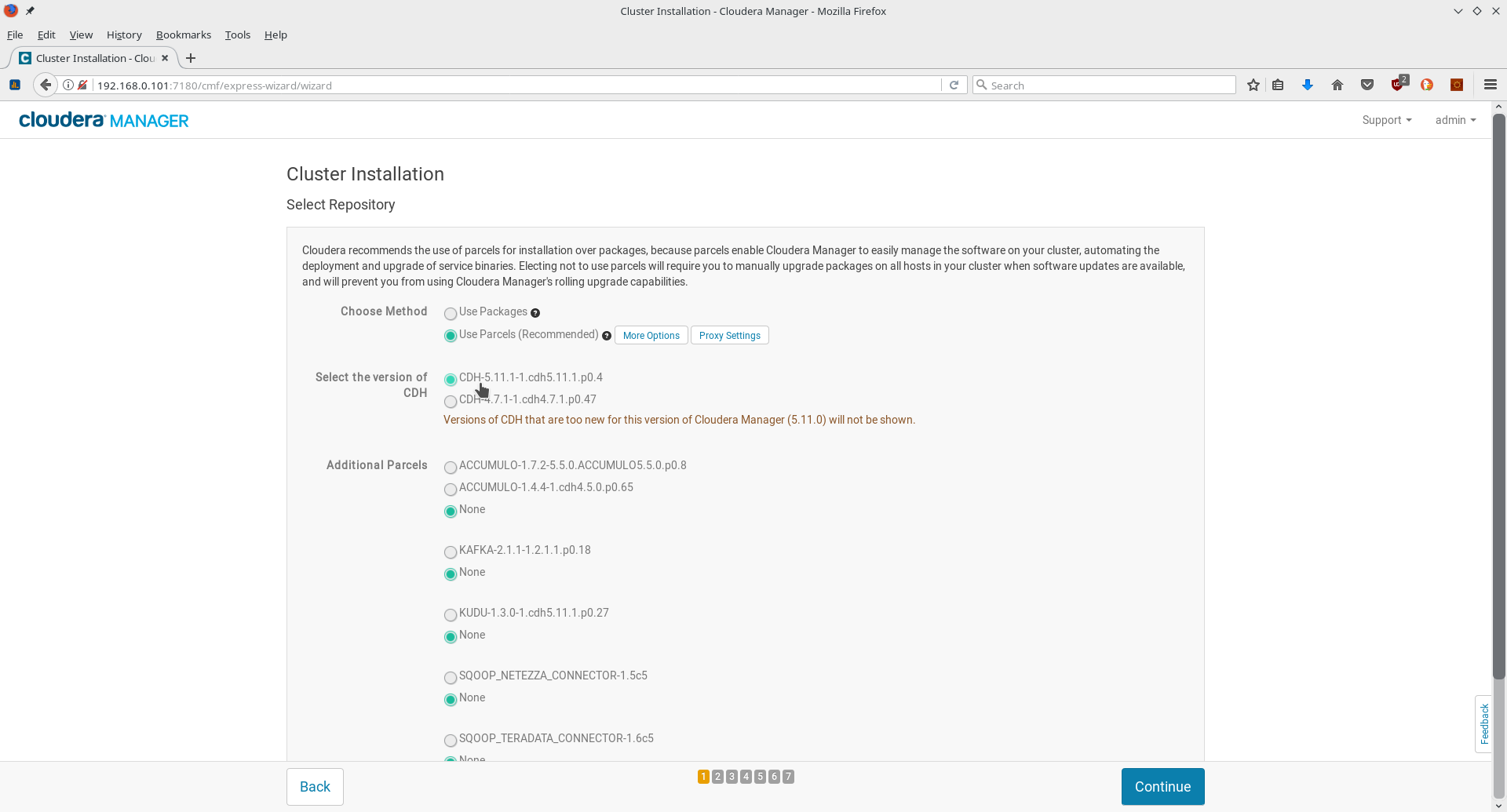Click the blue extension icon left of back button

[x=14, y=85]
